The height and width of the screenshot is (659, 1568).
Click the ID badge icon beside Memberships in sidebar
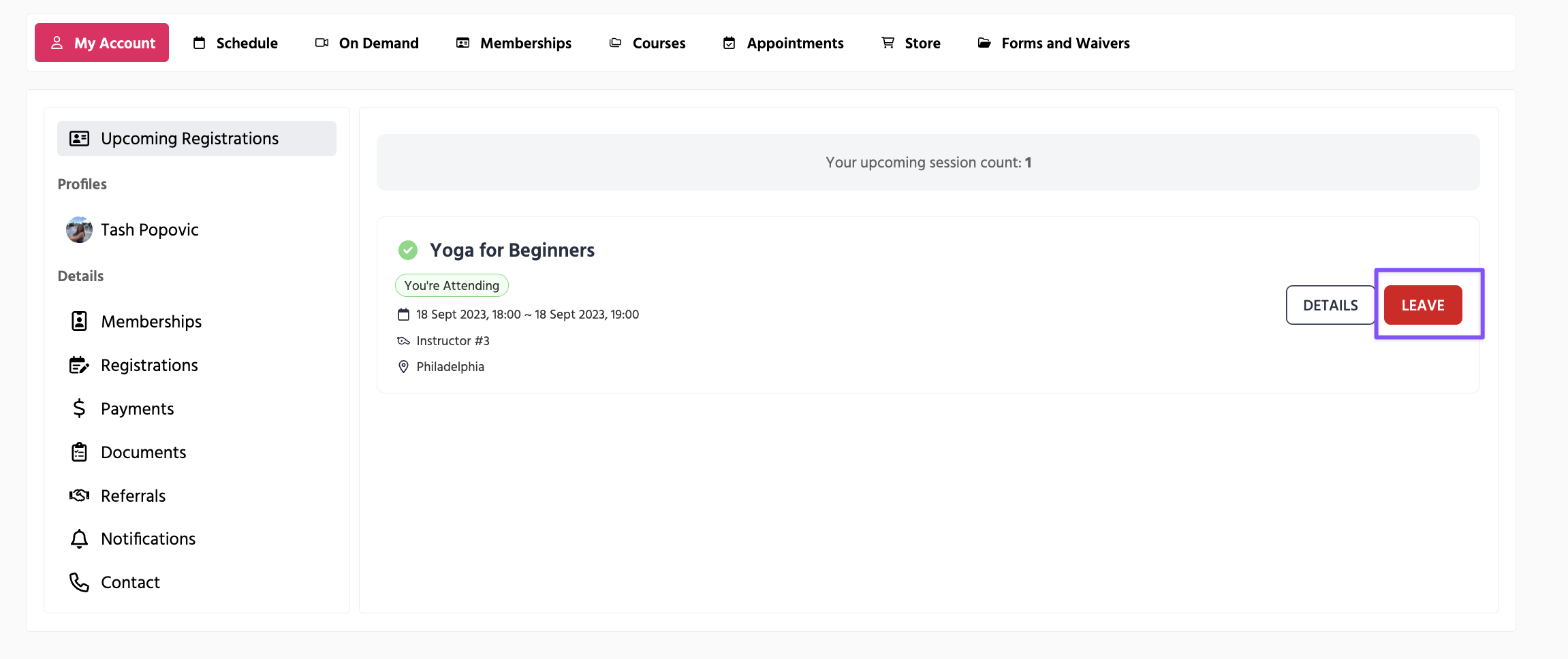79,321
